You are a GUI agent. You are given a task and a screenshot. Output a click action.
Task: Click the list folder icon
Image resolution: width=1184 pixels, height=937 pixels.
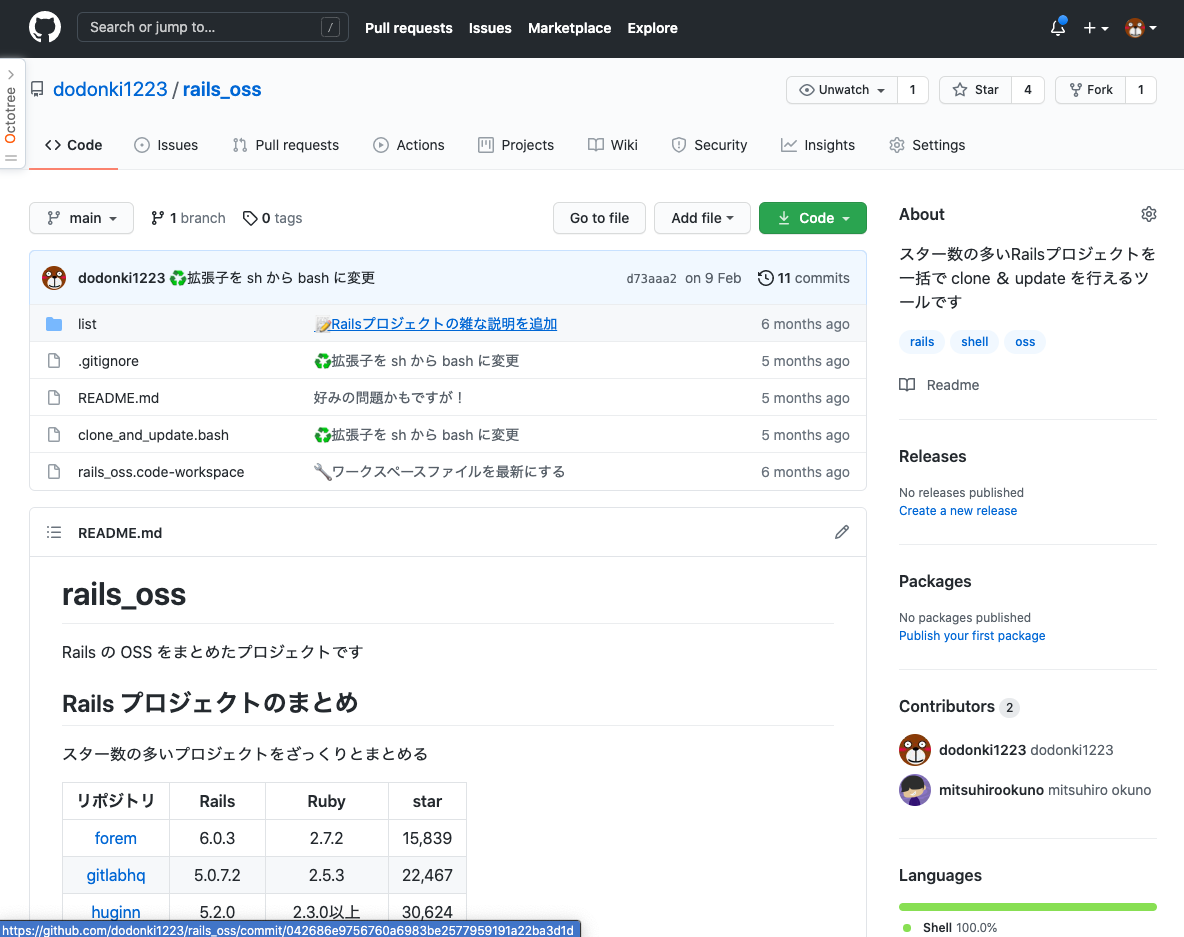(x=54, y=324)
